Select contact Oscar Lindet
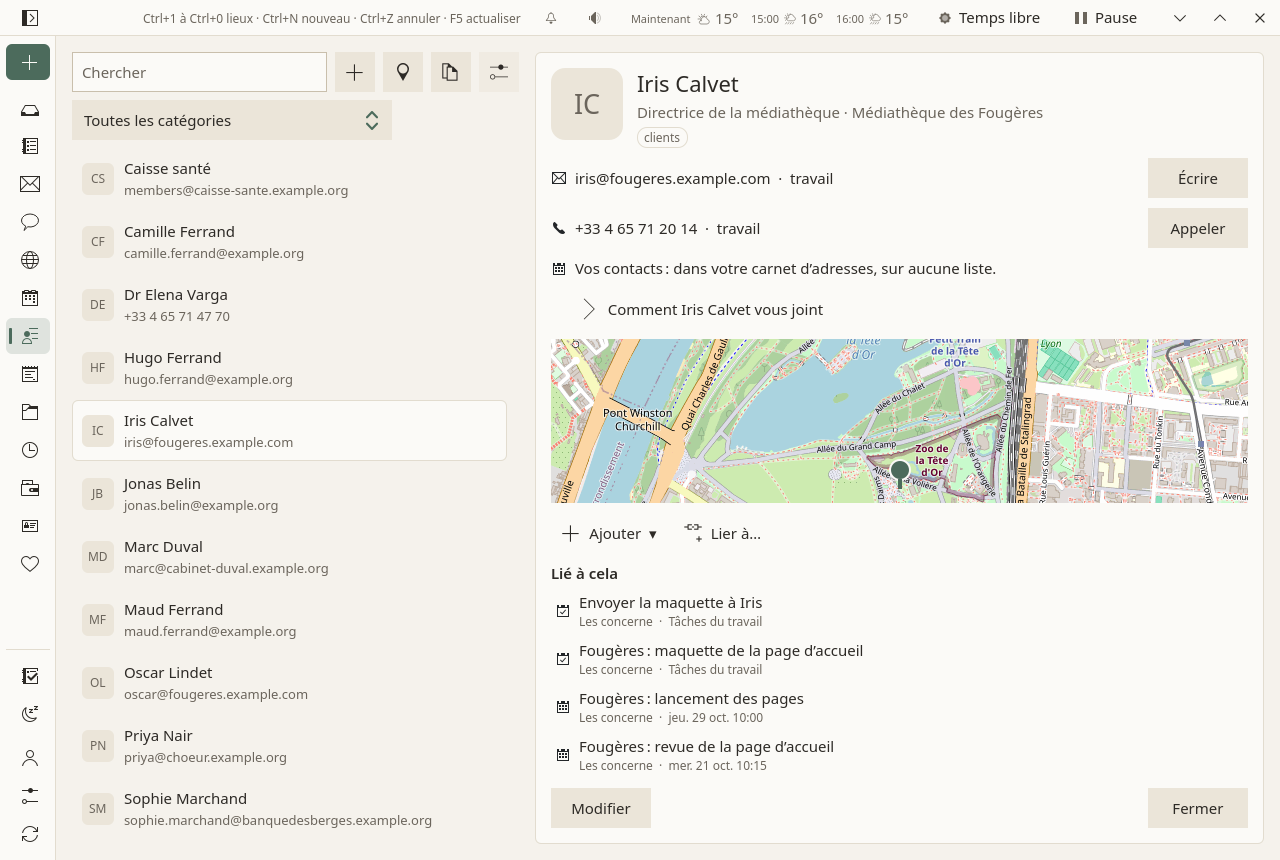 289,683
